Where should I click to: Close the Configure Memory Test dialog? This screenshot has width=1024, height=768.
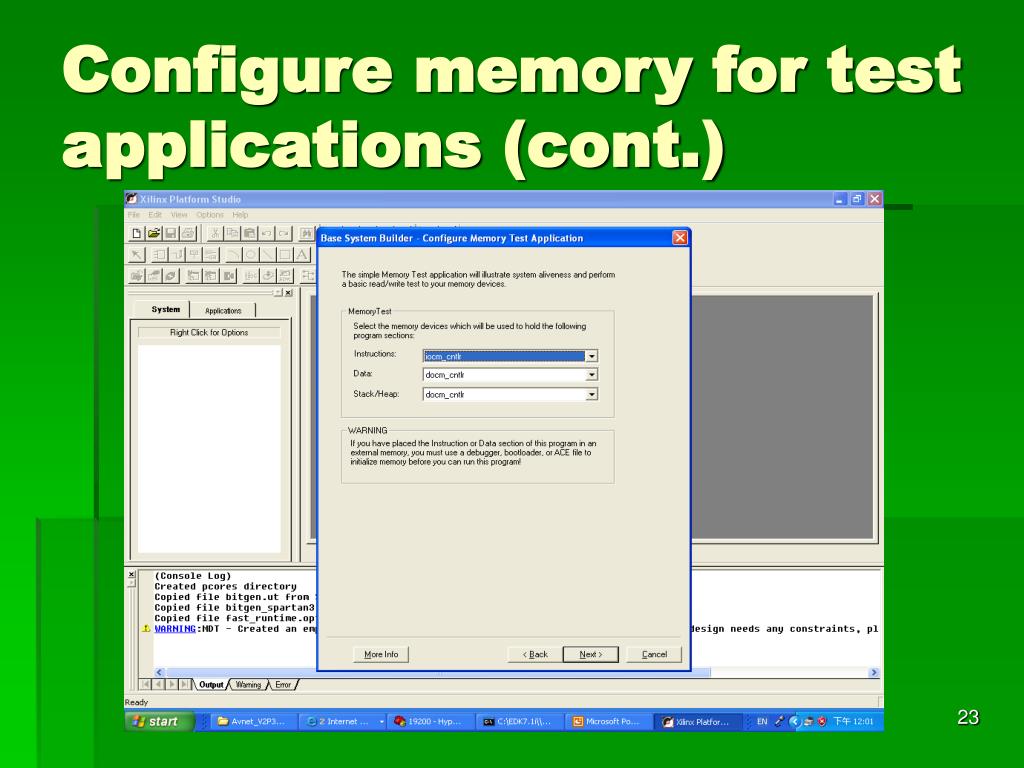(680, 238)
